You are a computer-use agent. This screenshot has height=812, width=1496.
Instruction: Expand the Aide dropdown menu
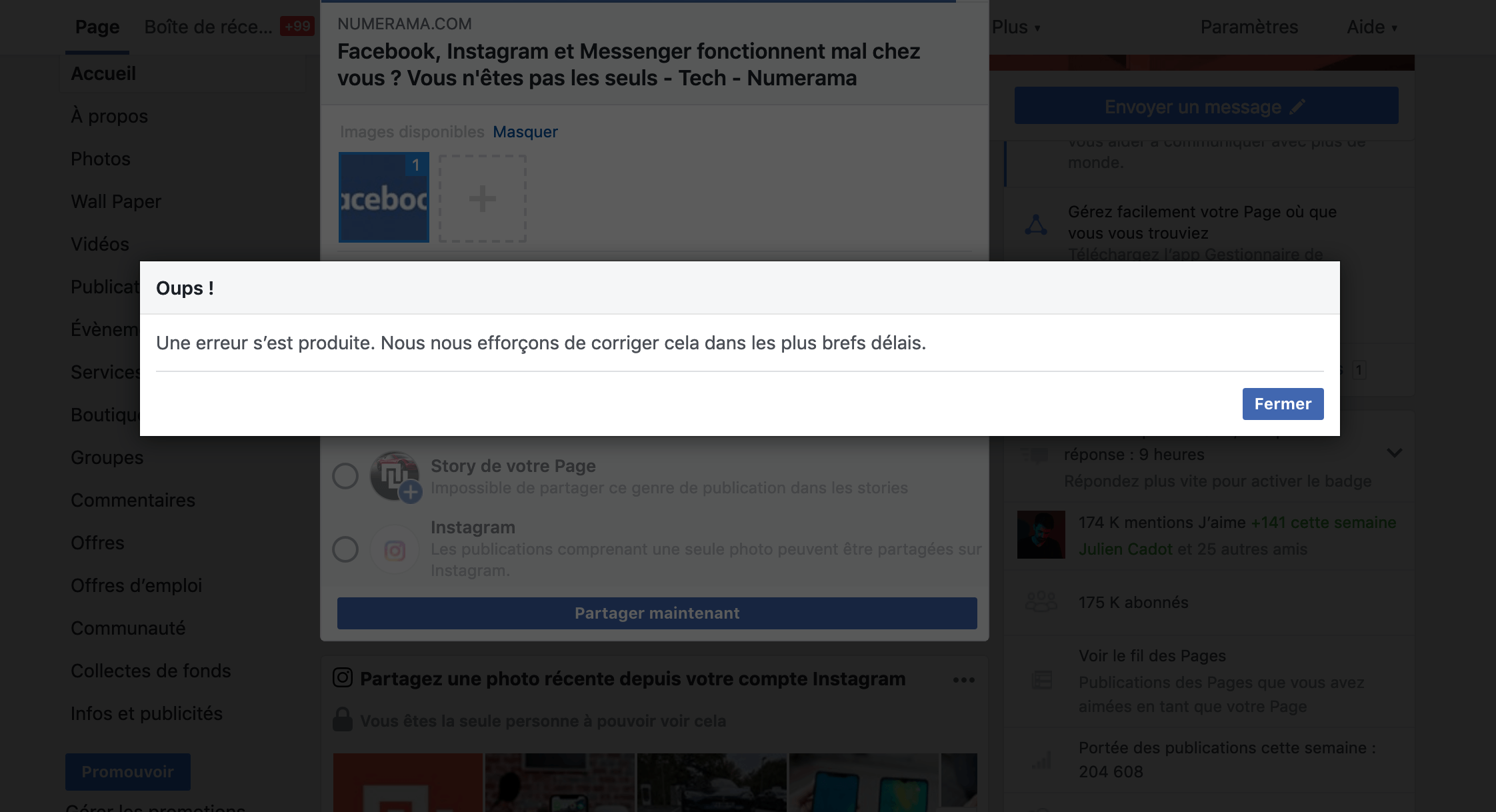[1372, 27]
